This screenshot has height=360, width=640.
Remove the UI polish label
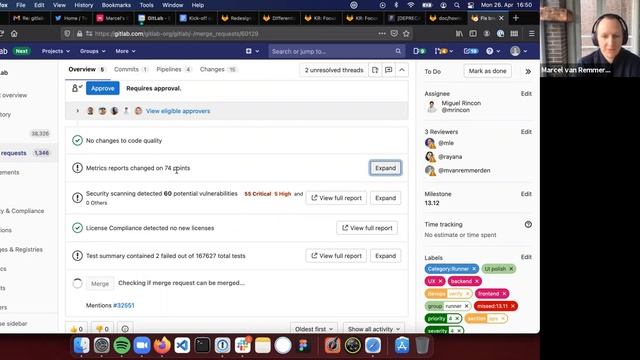pyautogui.click(x=511, y=269)
